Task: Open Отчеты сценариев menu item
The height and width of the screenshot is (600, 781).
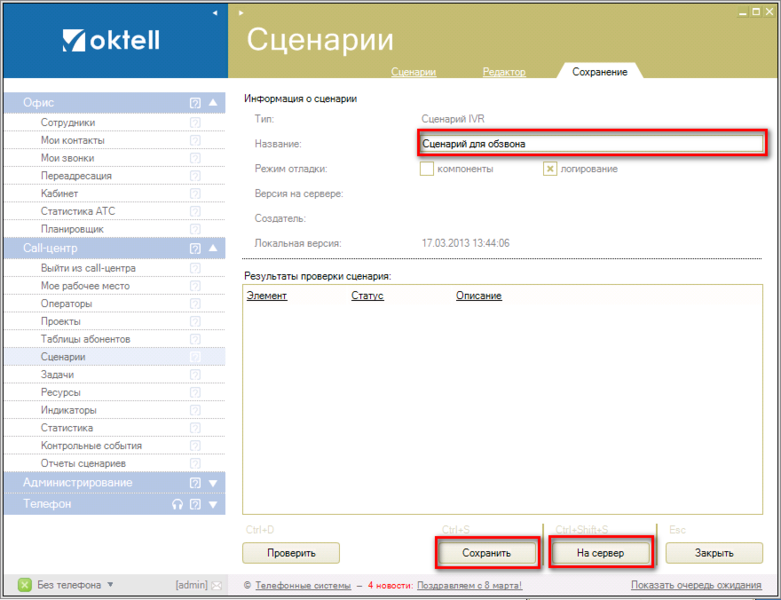Action: pyautogui.click(x=83, y=464)
